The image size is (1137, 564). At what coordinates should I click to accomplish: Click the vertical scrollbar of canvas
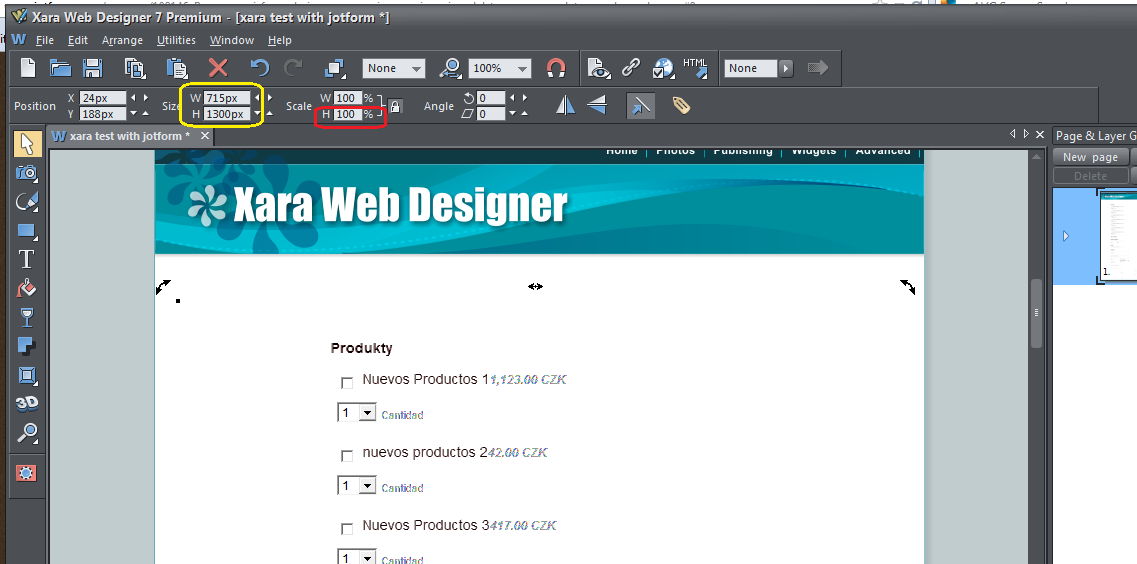point(1037,313)
